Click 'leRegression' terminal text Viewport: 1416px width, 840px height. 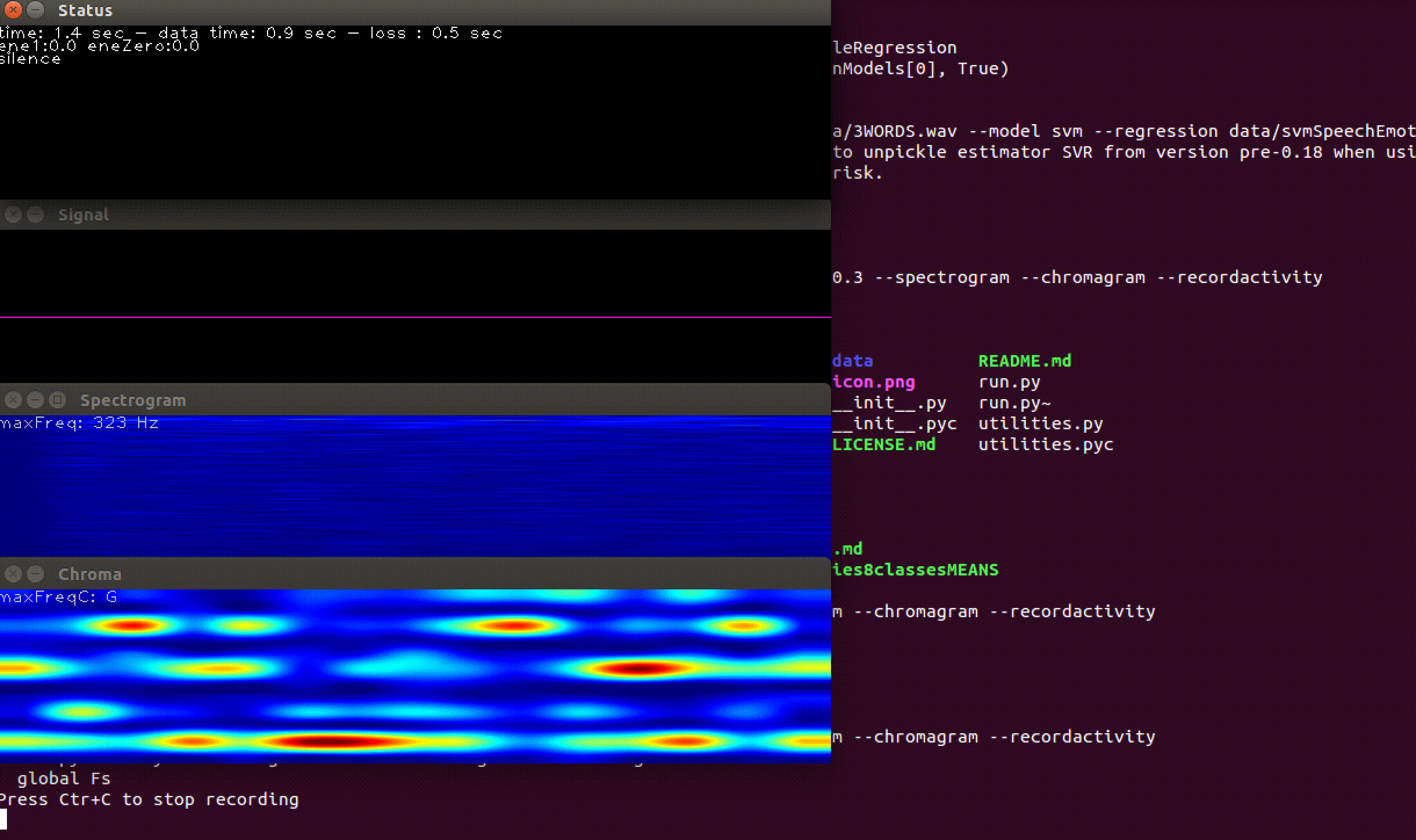894,48
